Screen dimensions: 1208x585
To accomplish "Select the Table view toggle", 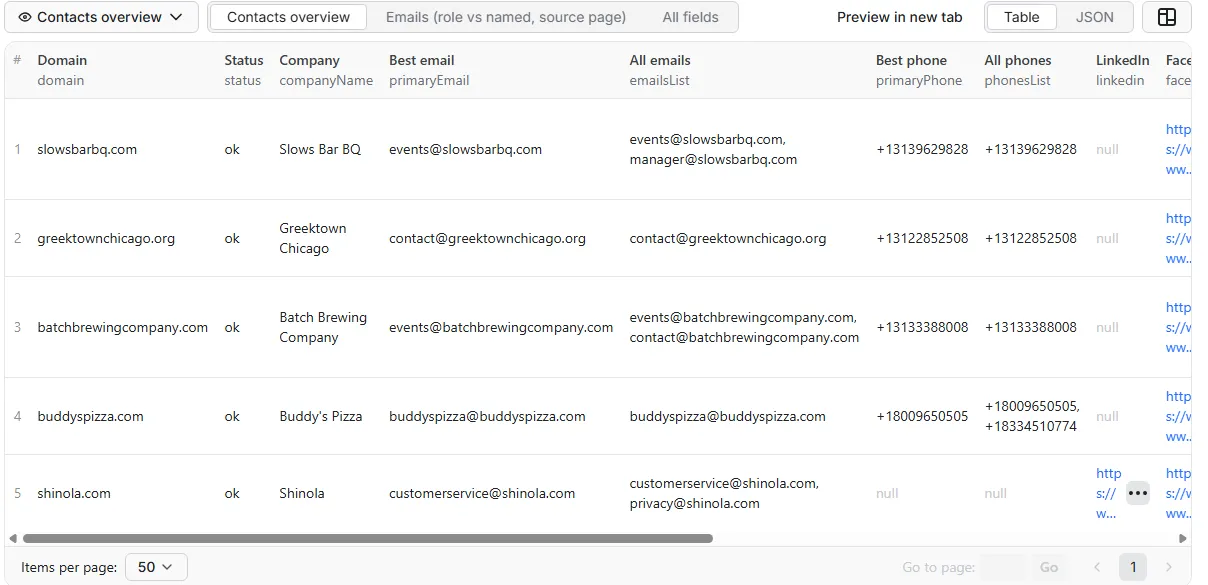I will coord(1021,17).
